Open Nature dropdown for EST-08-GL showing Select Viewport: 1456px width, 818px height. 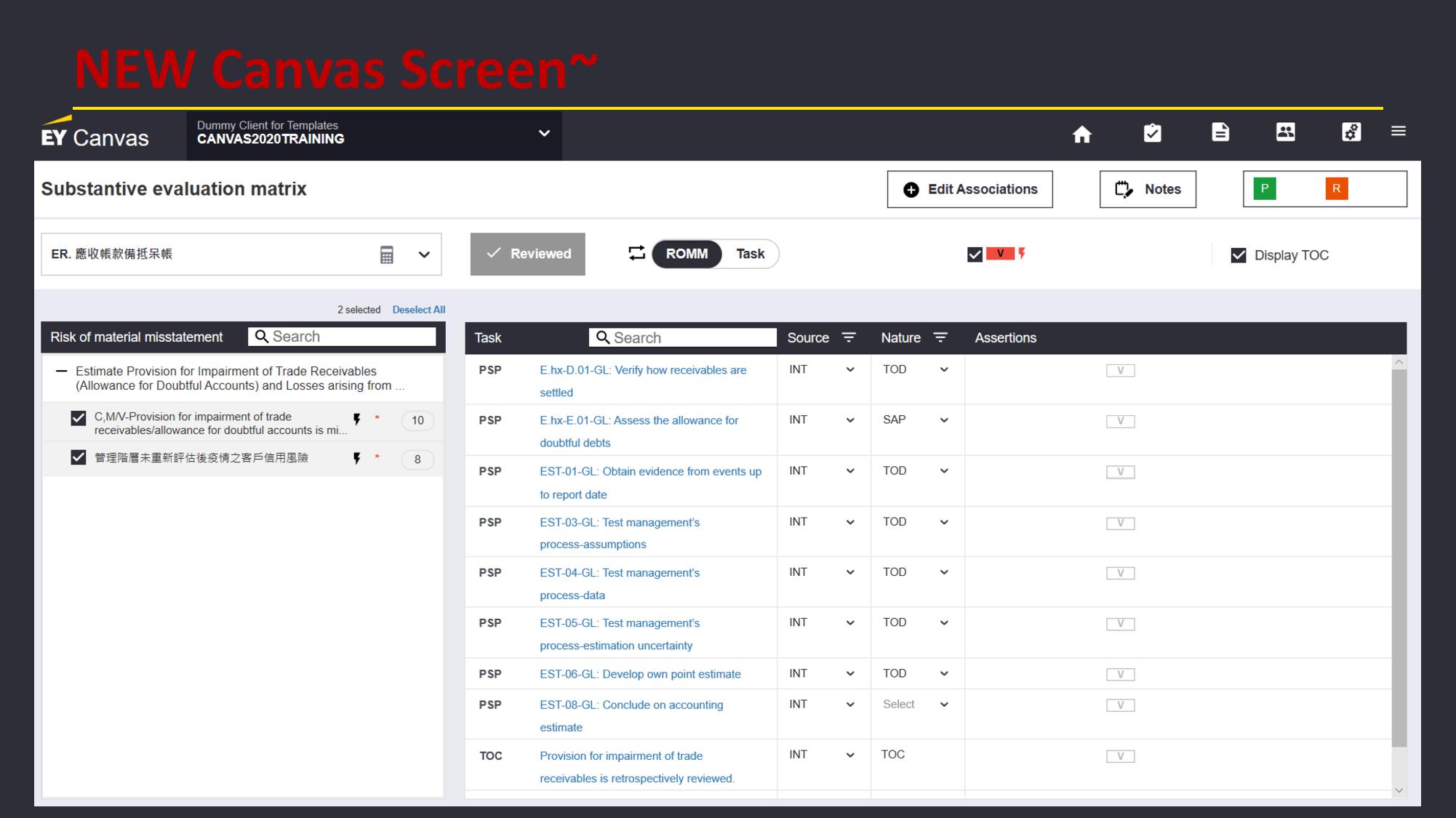(x=943, y=705)
